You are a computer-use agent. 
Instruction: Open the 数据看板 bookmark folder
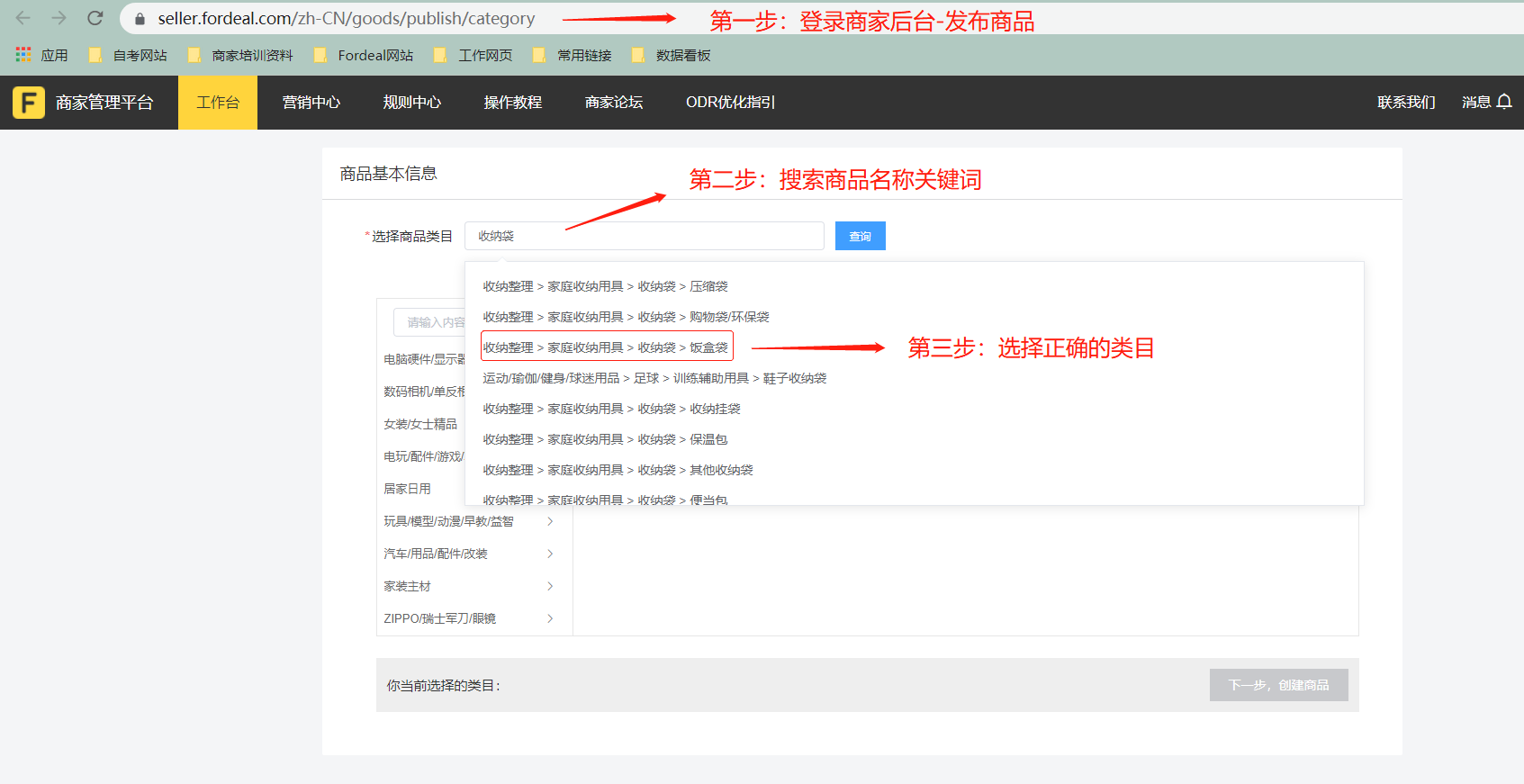[672, 55]
